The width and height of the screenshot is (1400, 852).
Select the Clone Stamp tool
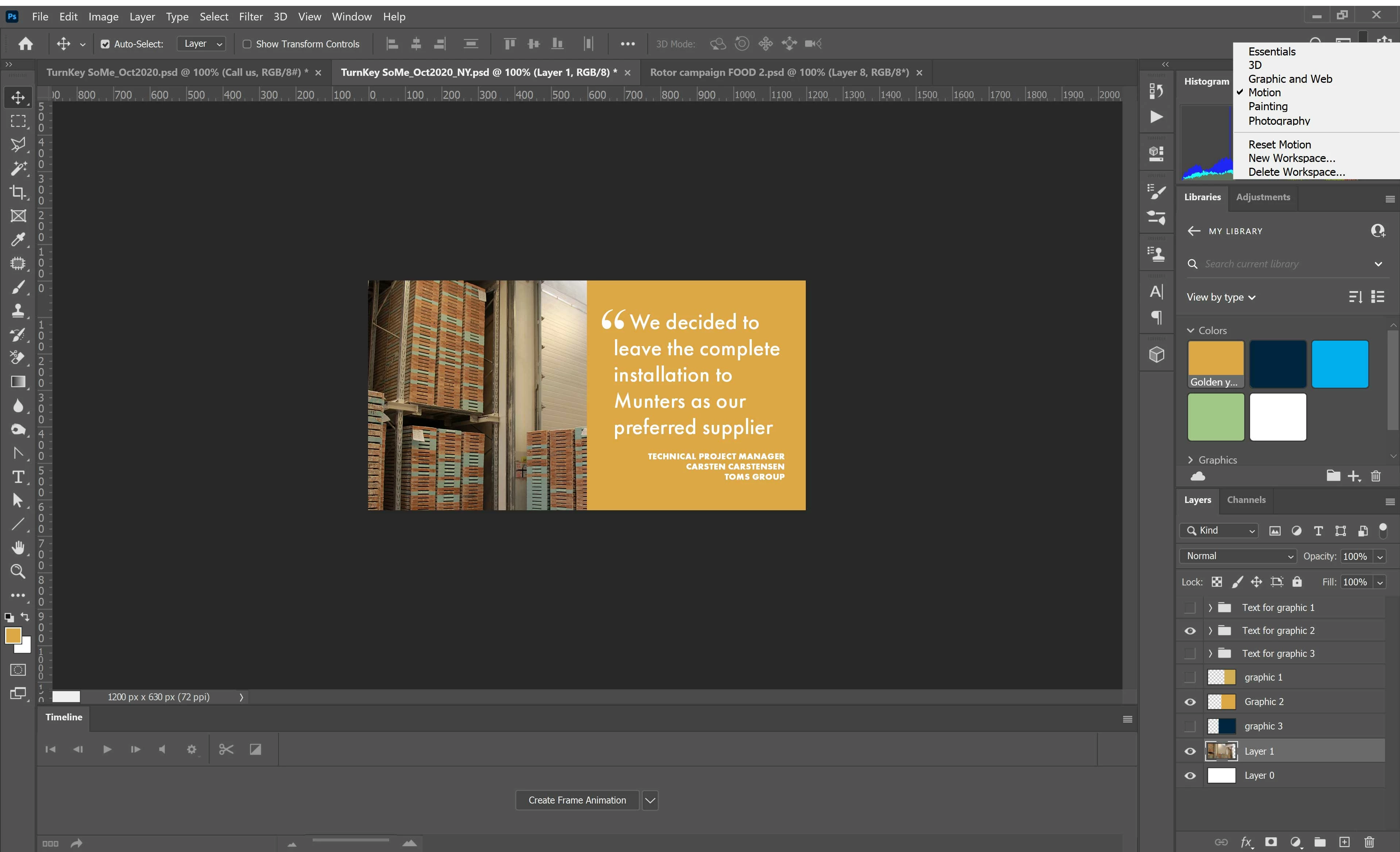point(18,311)
